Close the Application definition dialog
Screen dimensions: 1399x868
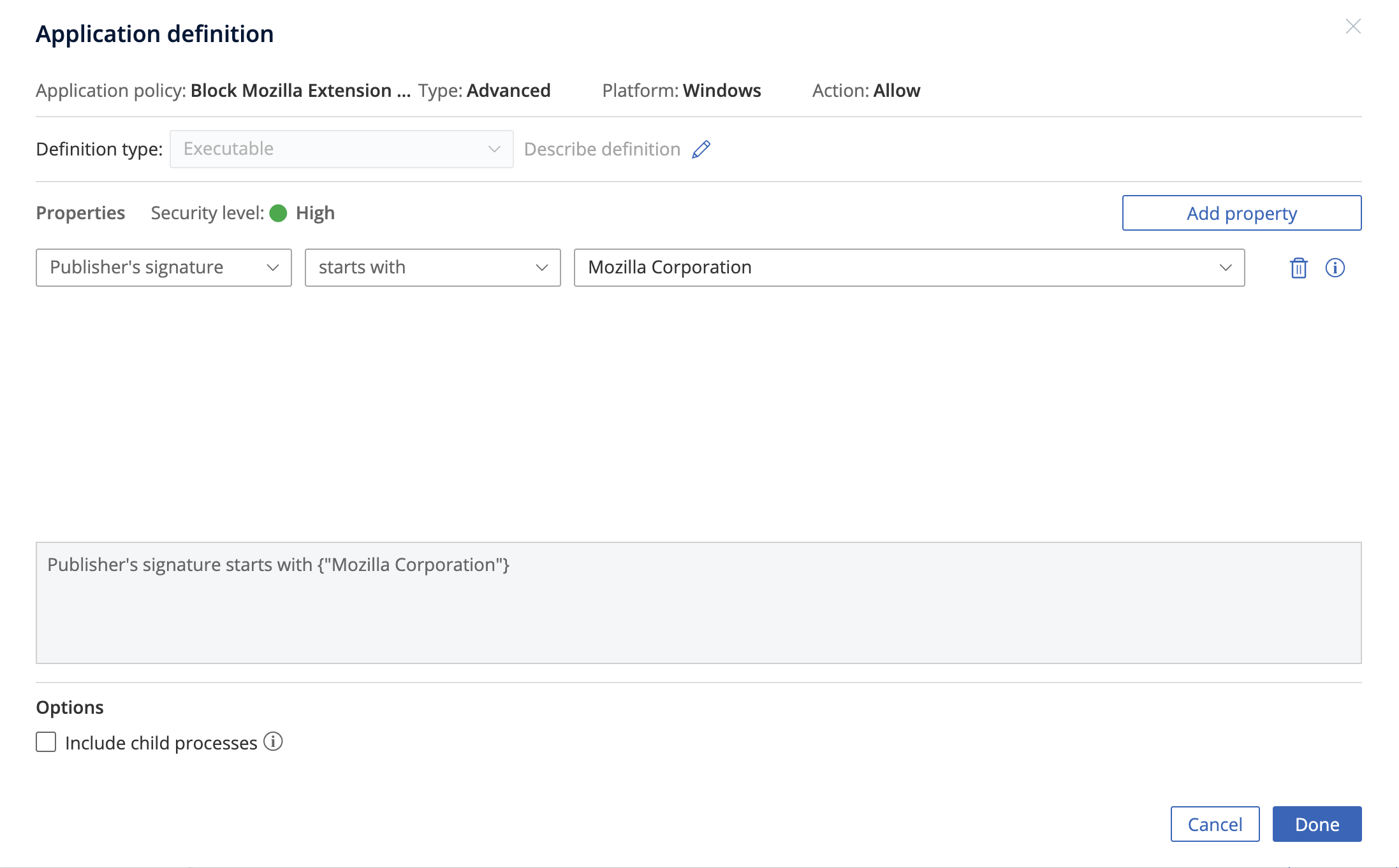point(1353,27)
